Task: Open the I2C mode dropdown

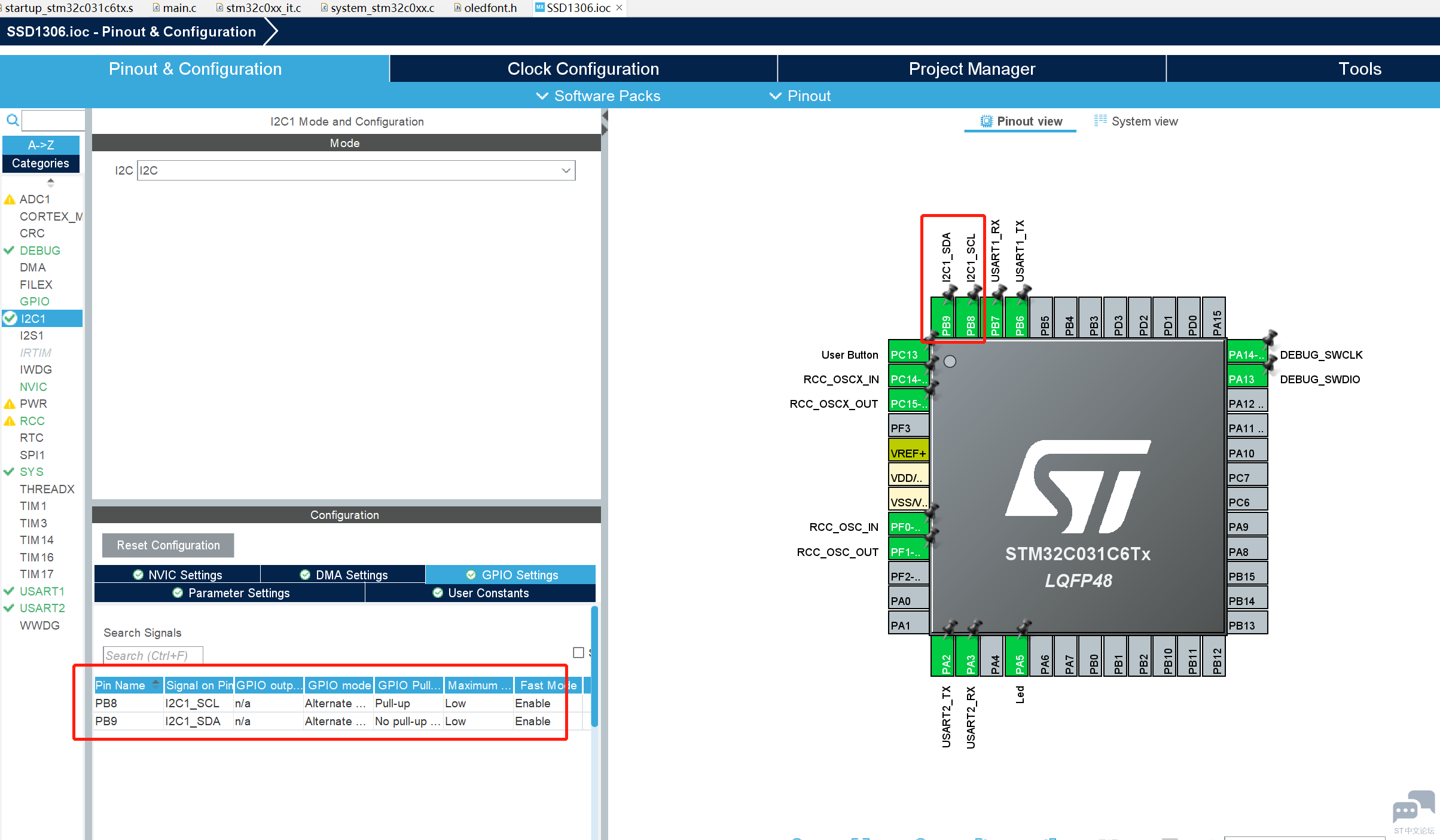Action: pyautogui.click(x=356, y=170)
